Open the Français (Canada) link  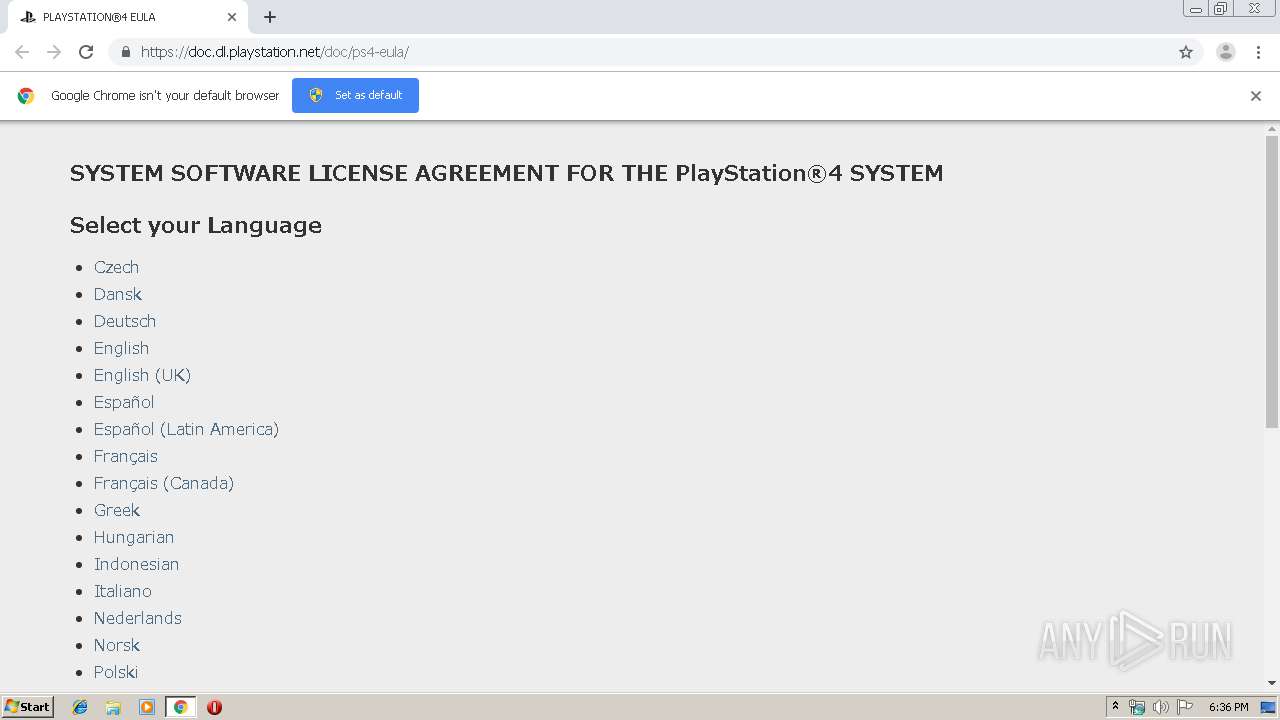pos(164,483)
